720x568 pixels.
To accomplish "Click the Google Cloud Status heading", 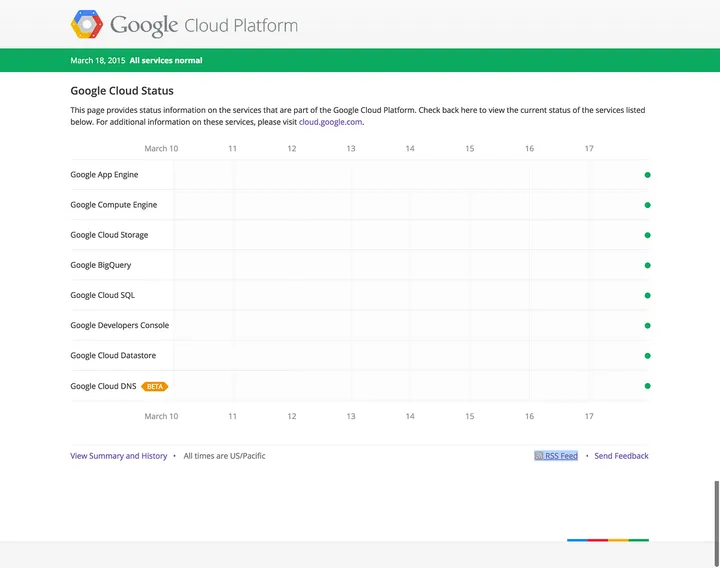I will pos(122,91).
